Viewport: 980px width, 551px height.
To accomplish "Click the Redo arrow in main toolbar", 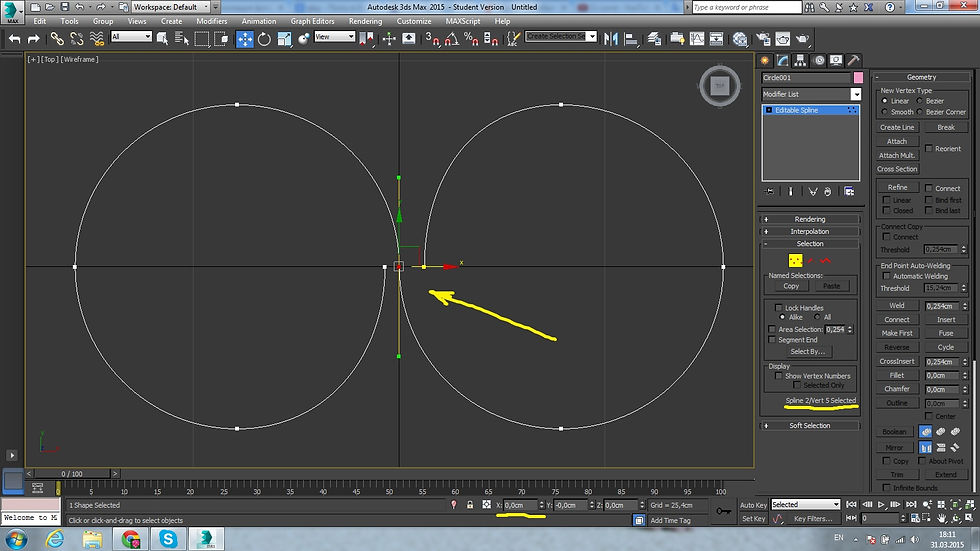I will pyautogui.click(x=34, y=39).
